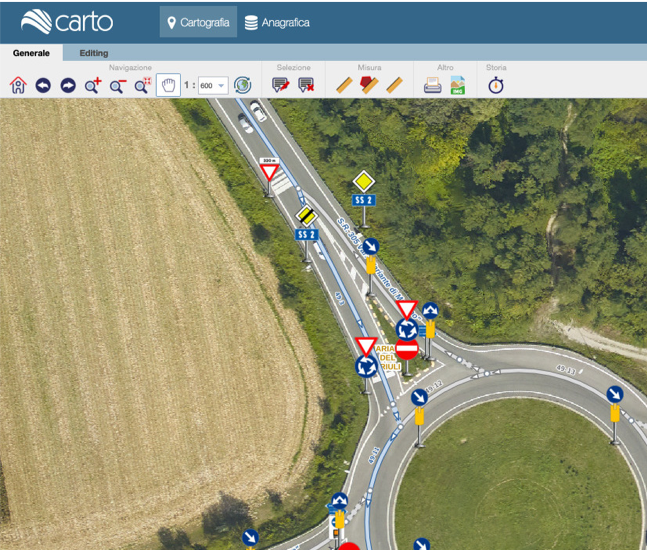Image resolution: width=647 pixels, height=550 pixels.
Task: Click the road label 49-12
Action: 433,387
